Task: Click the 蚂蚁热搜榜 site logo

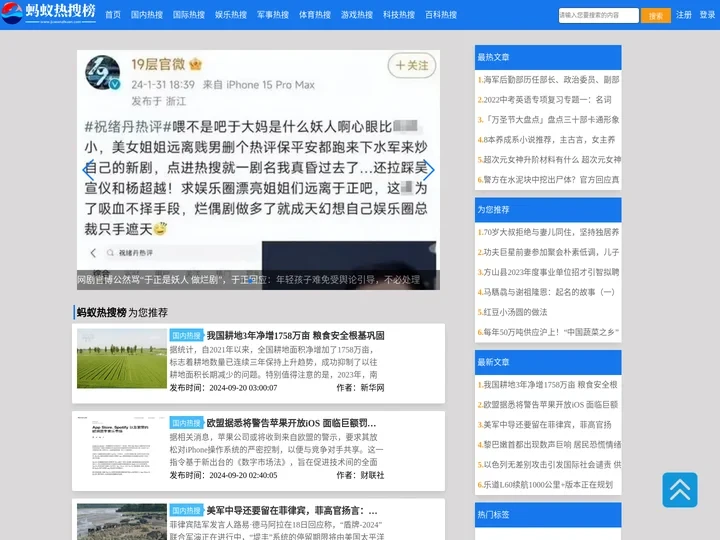Action: pyautogui.click(x=48, y=13)
